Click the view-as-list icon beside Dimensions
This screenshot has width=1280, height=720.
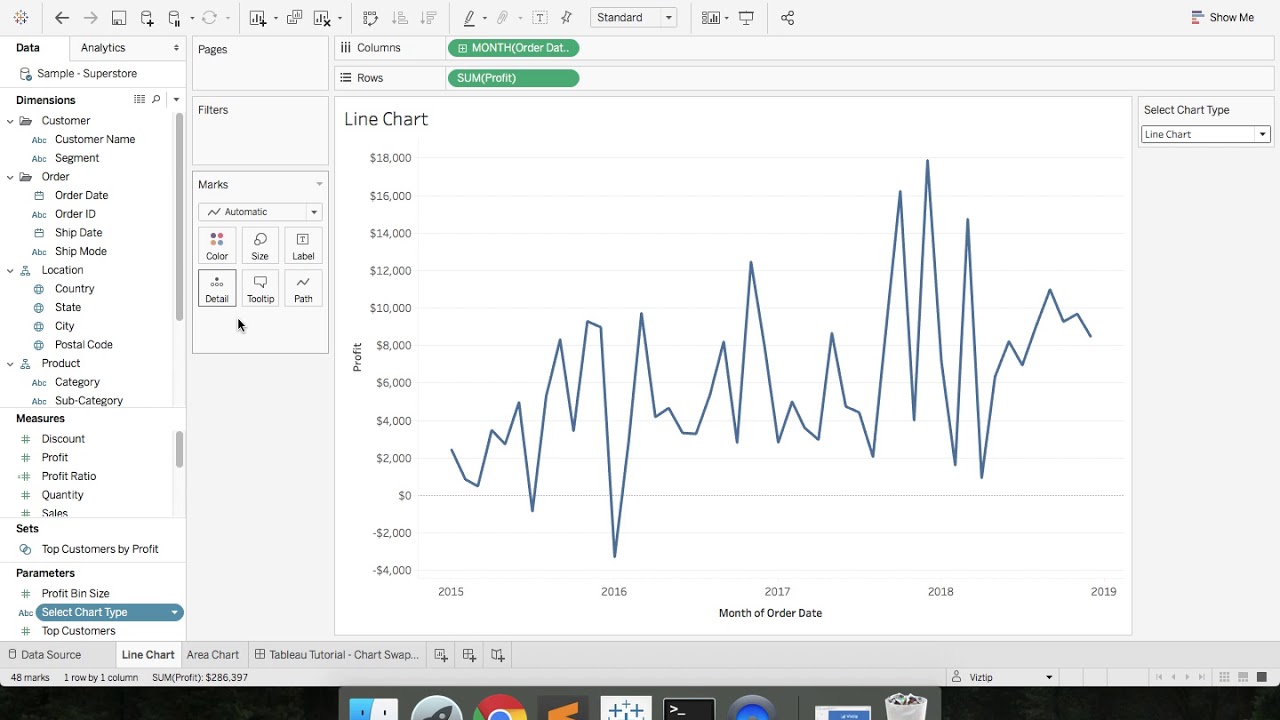coord(140,100)
